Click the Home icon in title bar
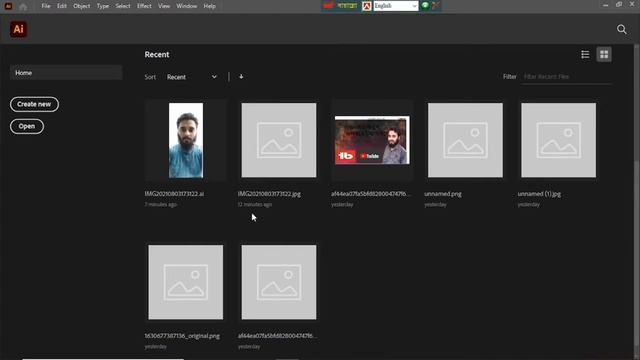Image resolution: width=640 pixels, height=360 pixels. 23,6
